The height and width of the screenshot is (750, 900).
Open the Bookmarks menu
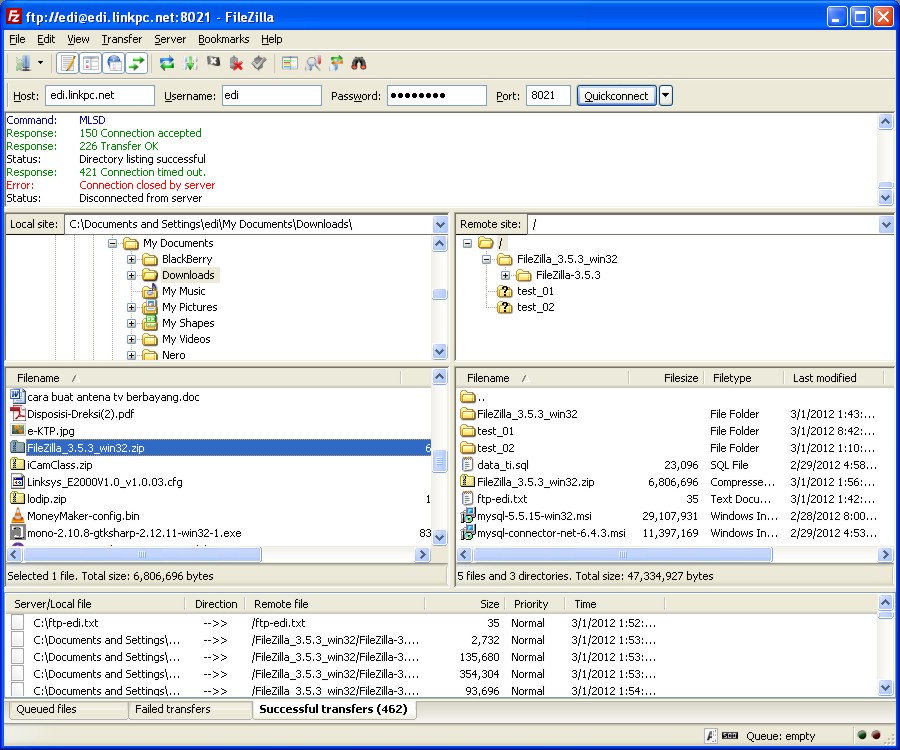tap(223, 39)
